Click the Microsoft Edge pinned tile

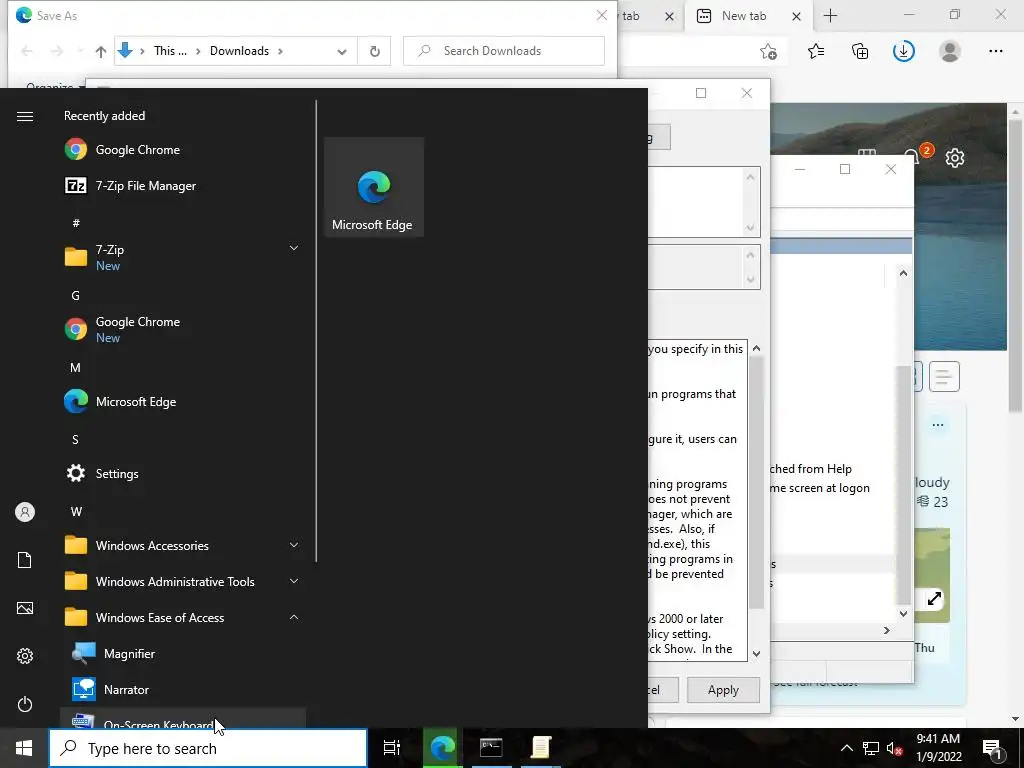[374, 187]
